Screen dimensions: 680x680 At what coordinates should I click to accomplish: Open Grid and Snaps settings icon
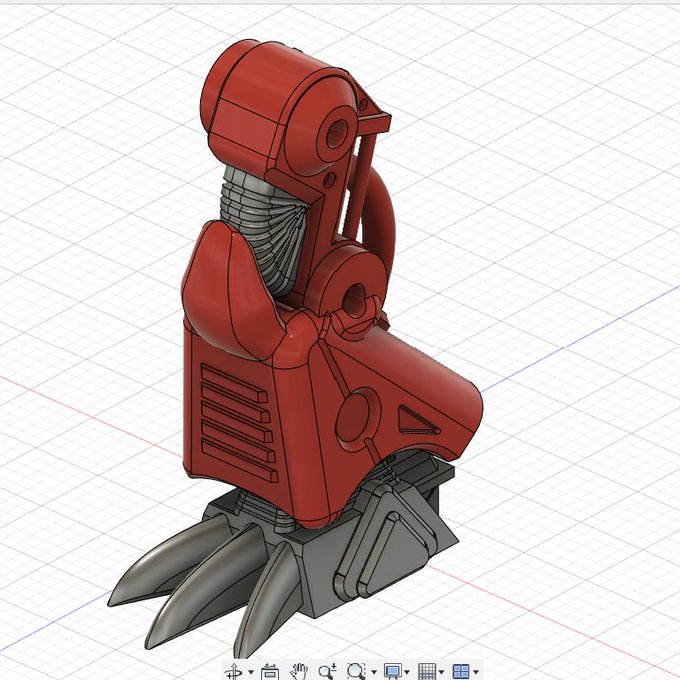pos(427,672)
